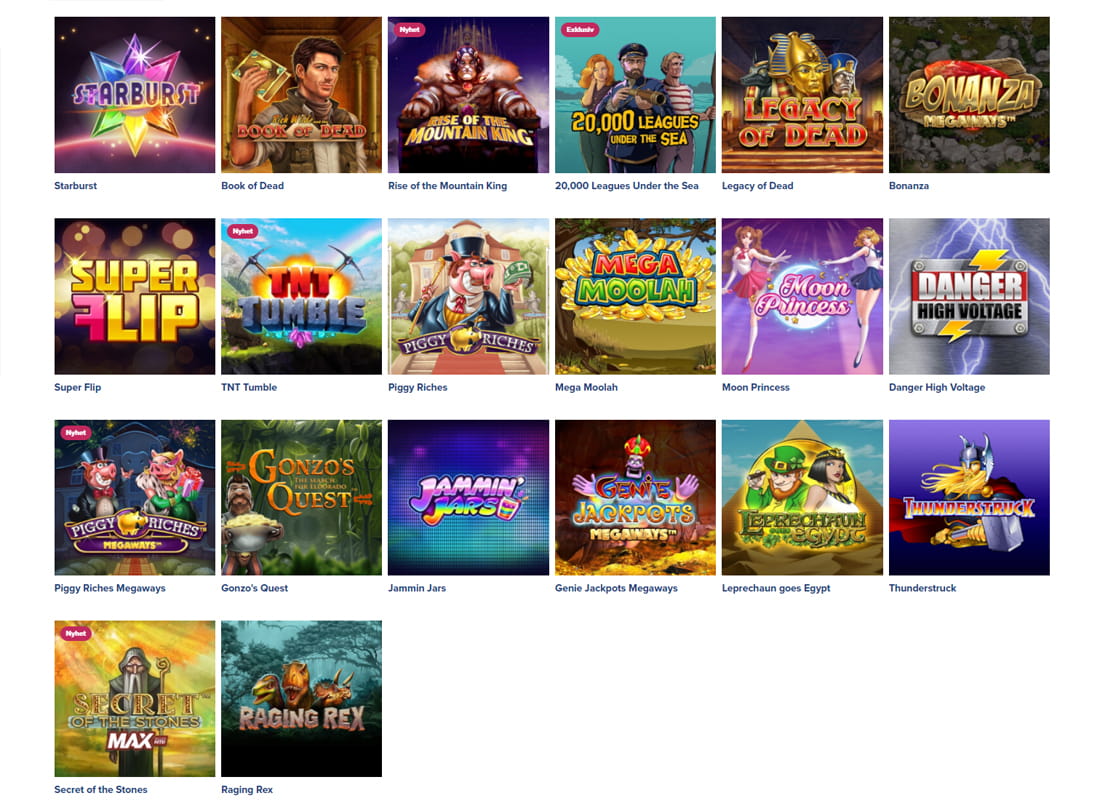Viewport: 1100px width, 809px height.
Task: Open the Raging Rex game thumbnail
Action: coord(302,698)
